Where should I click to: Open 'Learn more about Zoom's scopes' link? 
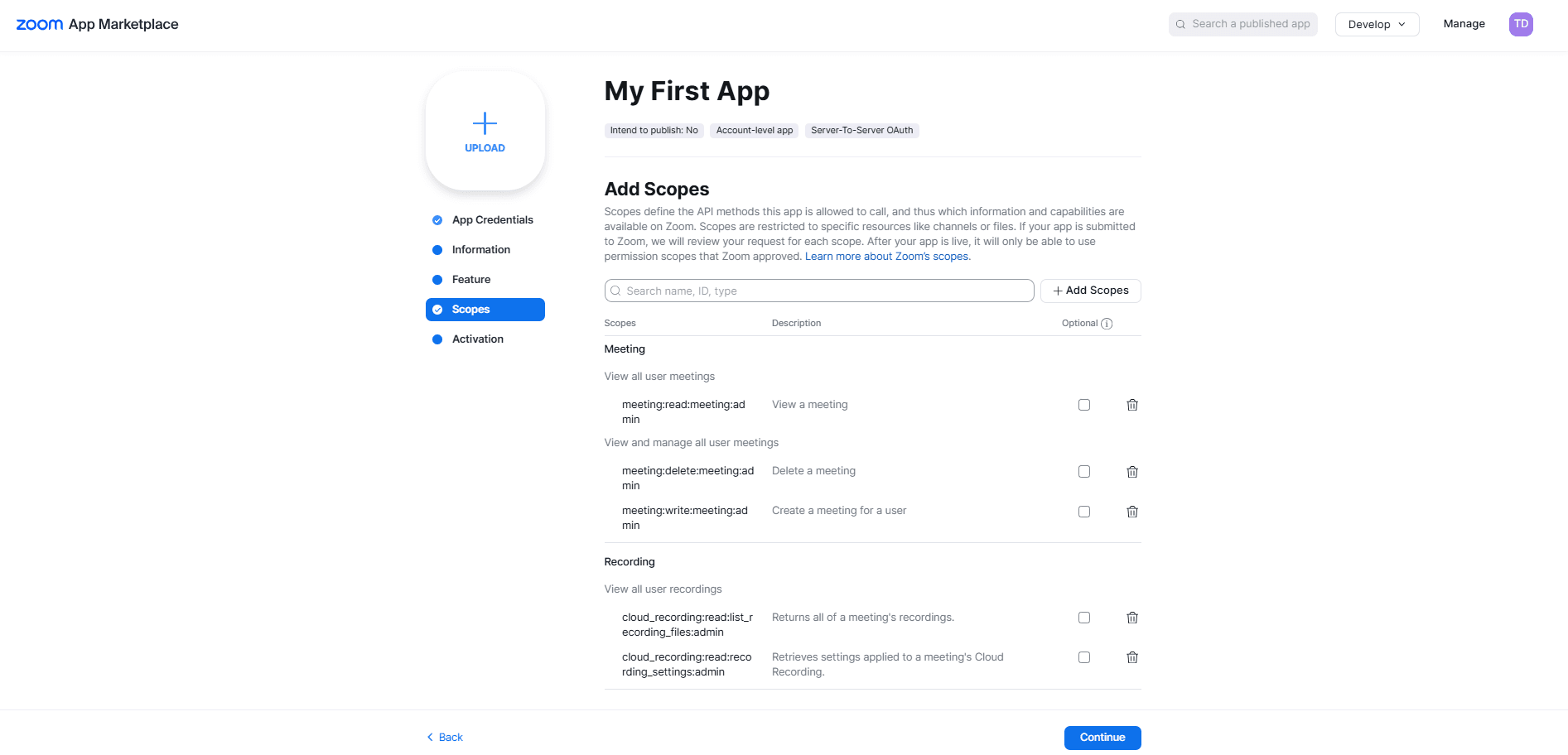[x=887, y=257]
